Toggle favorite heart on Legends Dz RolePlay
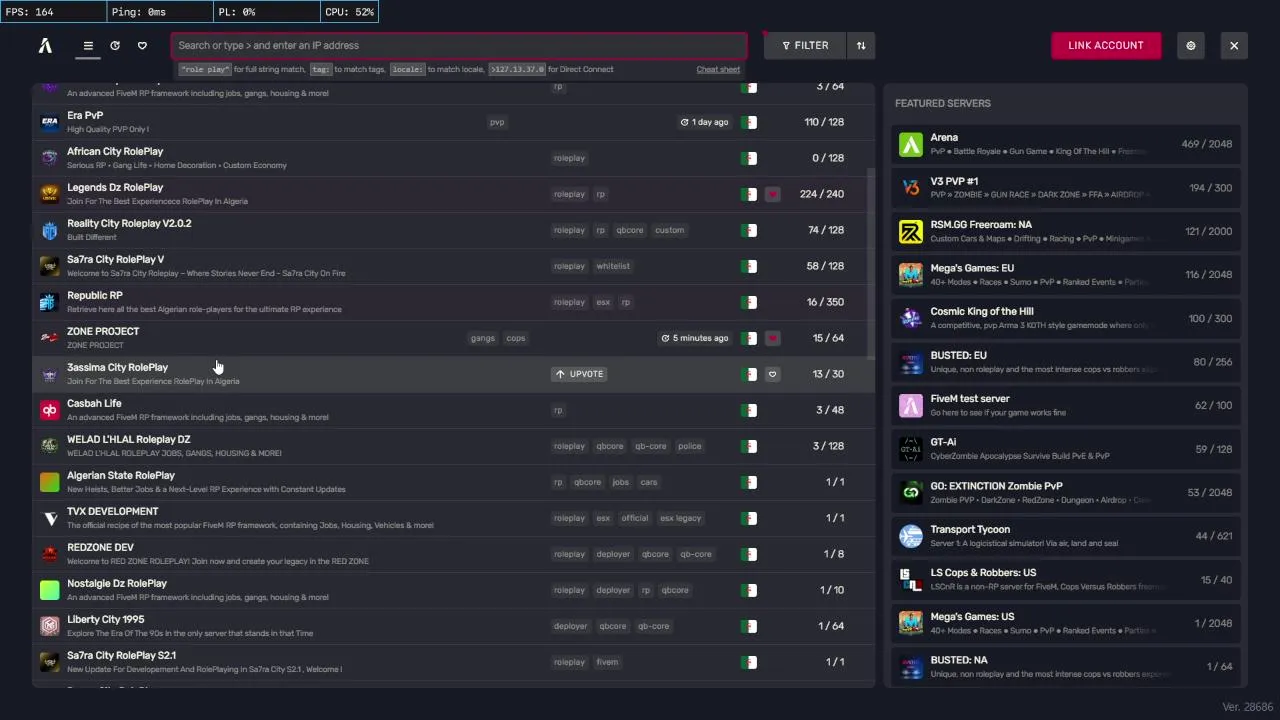 (x=772, y=194)
